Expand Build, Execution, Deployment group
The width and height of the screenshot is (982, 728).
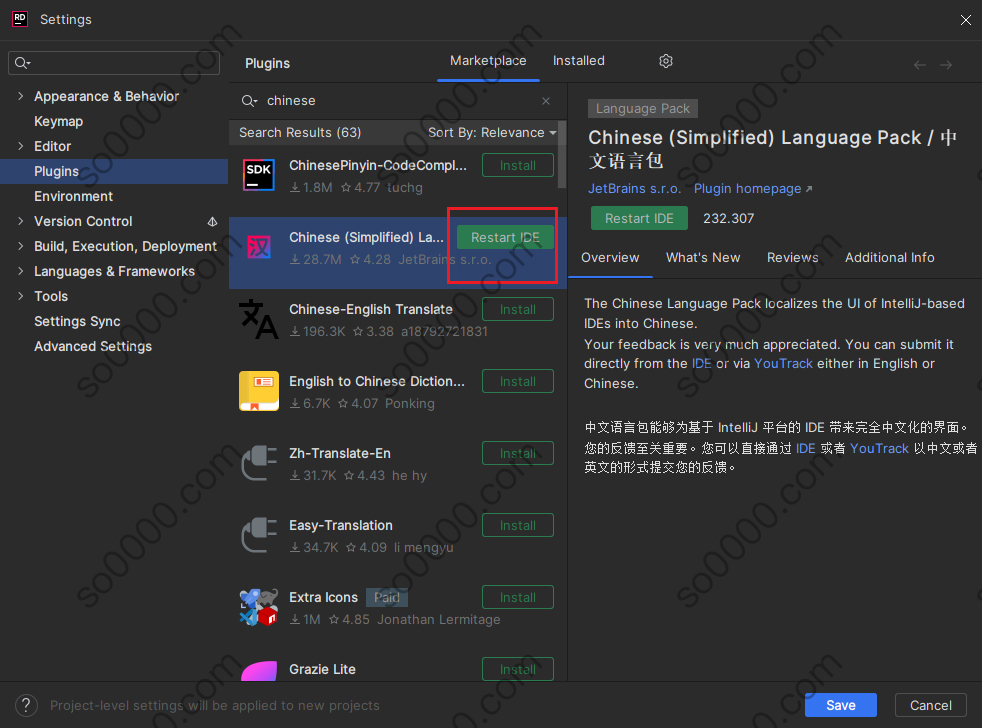(21, 247)
